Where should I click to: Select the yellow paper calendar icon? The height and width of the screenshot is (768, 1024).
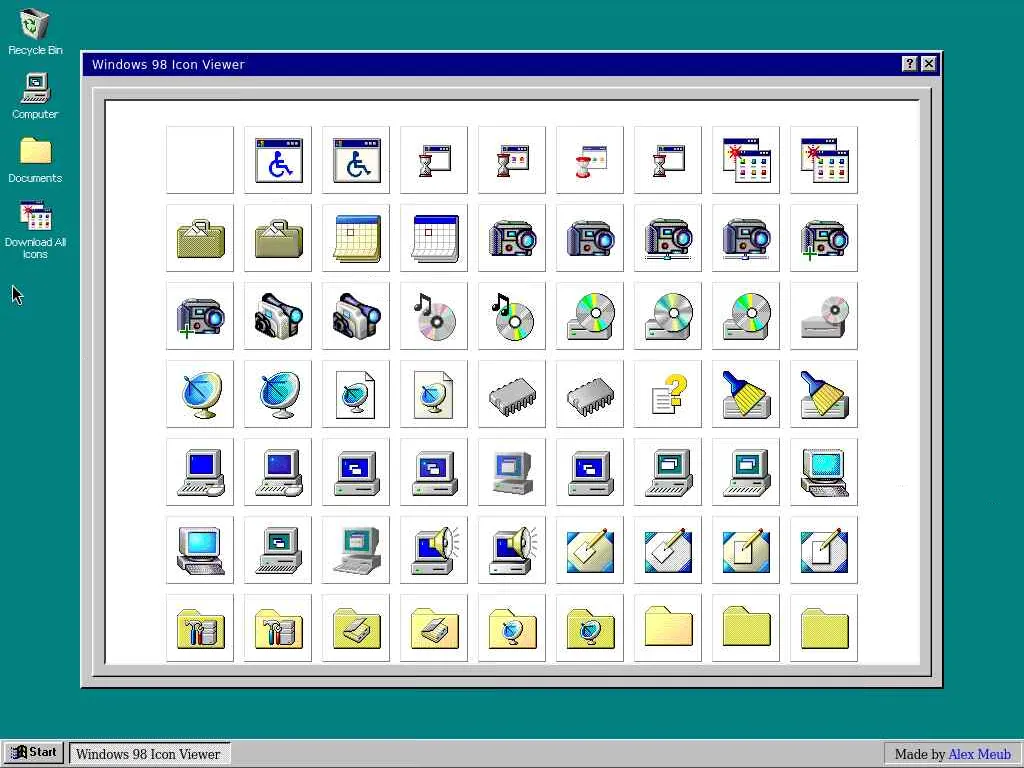(356, 238)
